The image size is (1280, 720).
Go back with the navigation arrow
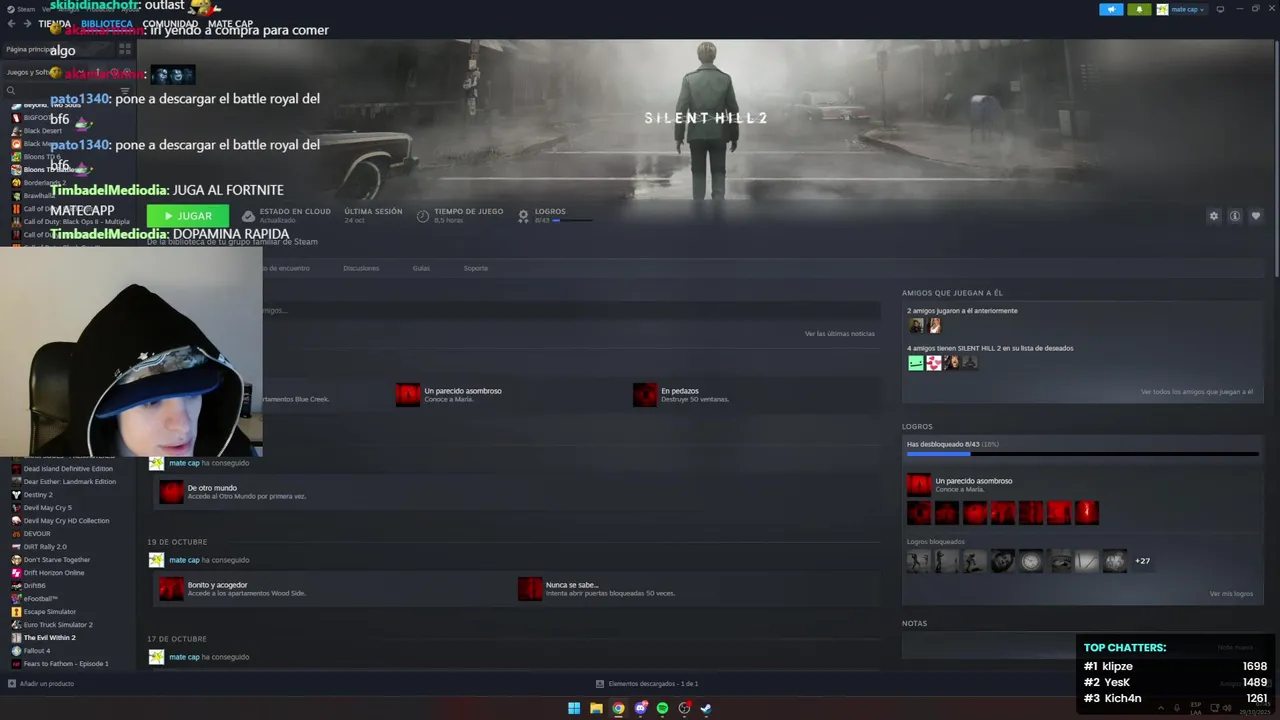[x=11, y=24]
